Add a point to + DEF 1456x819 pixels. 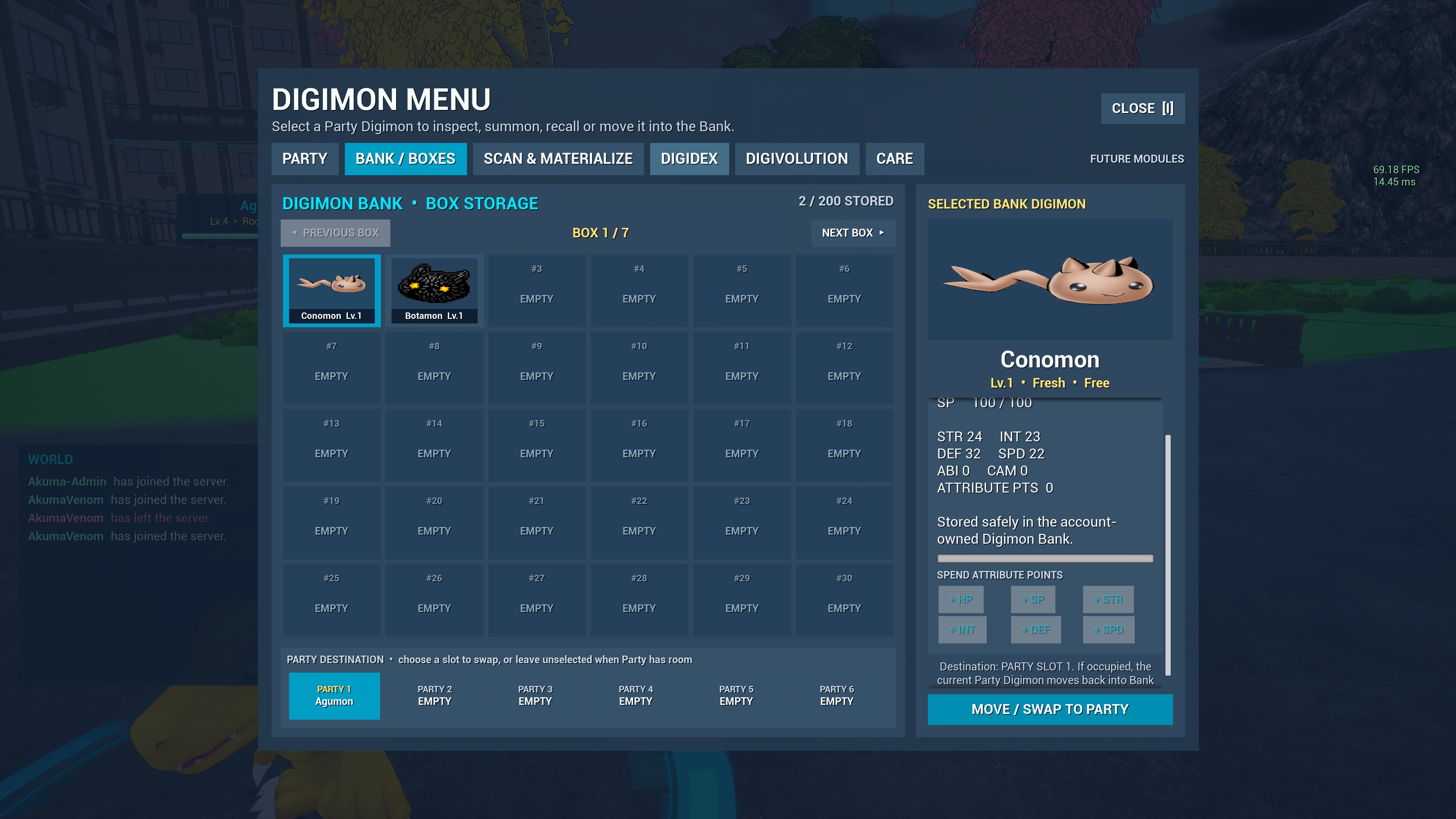(1036, 630)
